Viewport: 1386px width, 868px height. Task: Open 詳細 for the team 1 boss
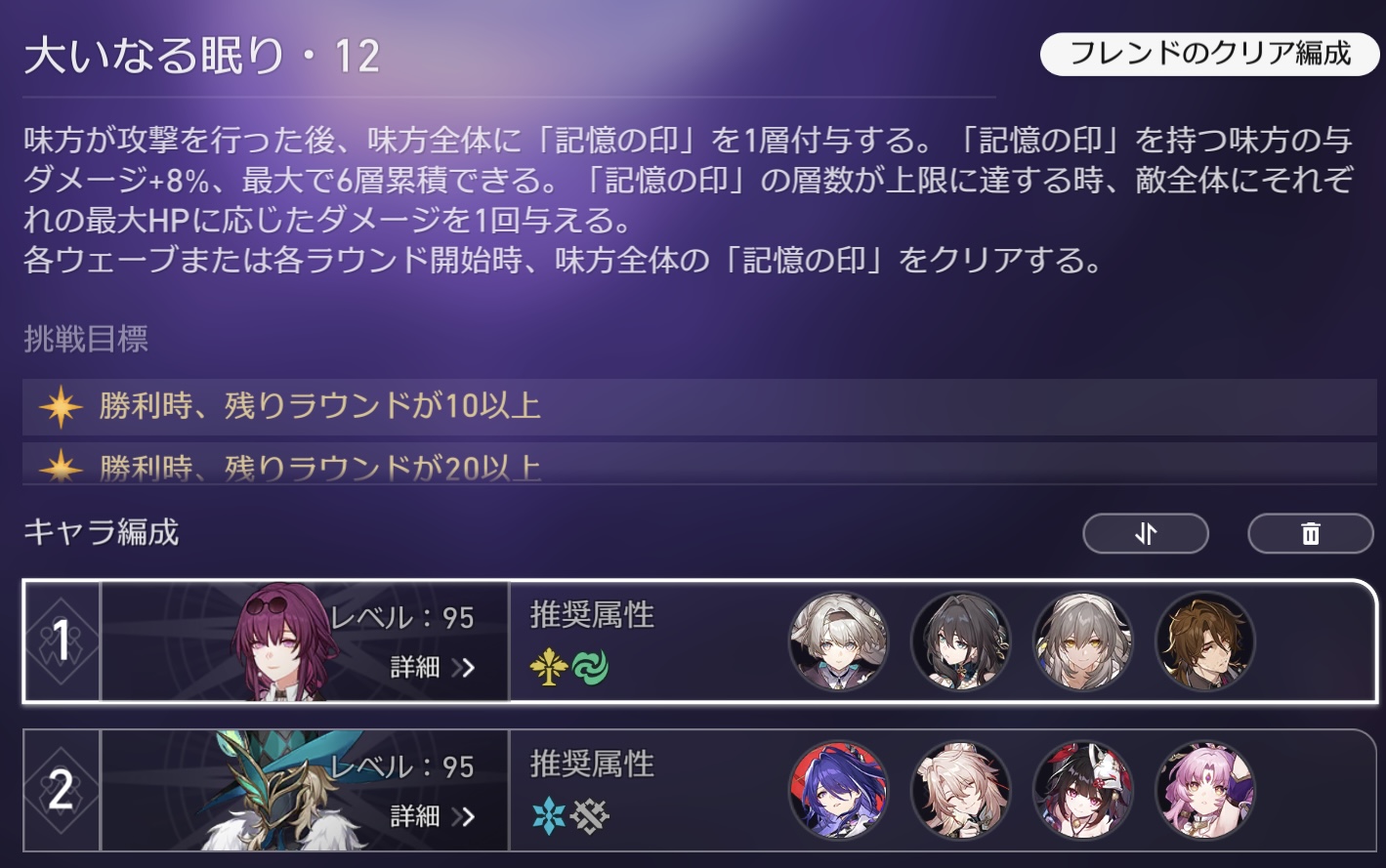tap(433, 667)
